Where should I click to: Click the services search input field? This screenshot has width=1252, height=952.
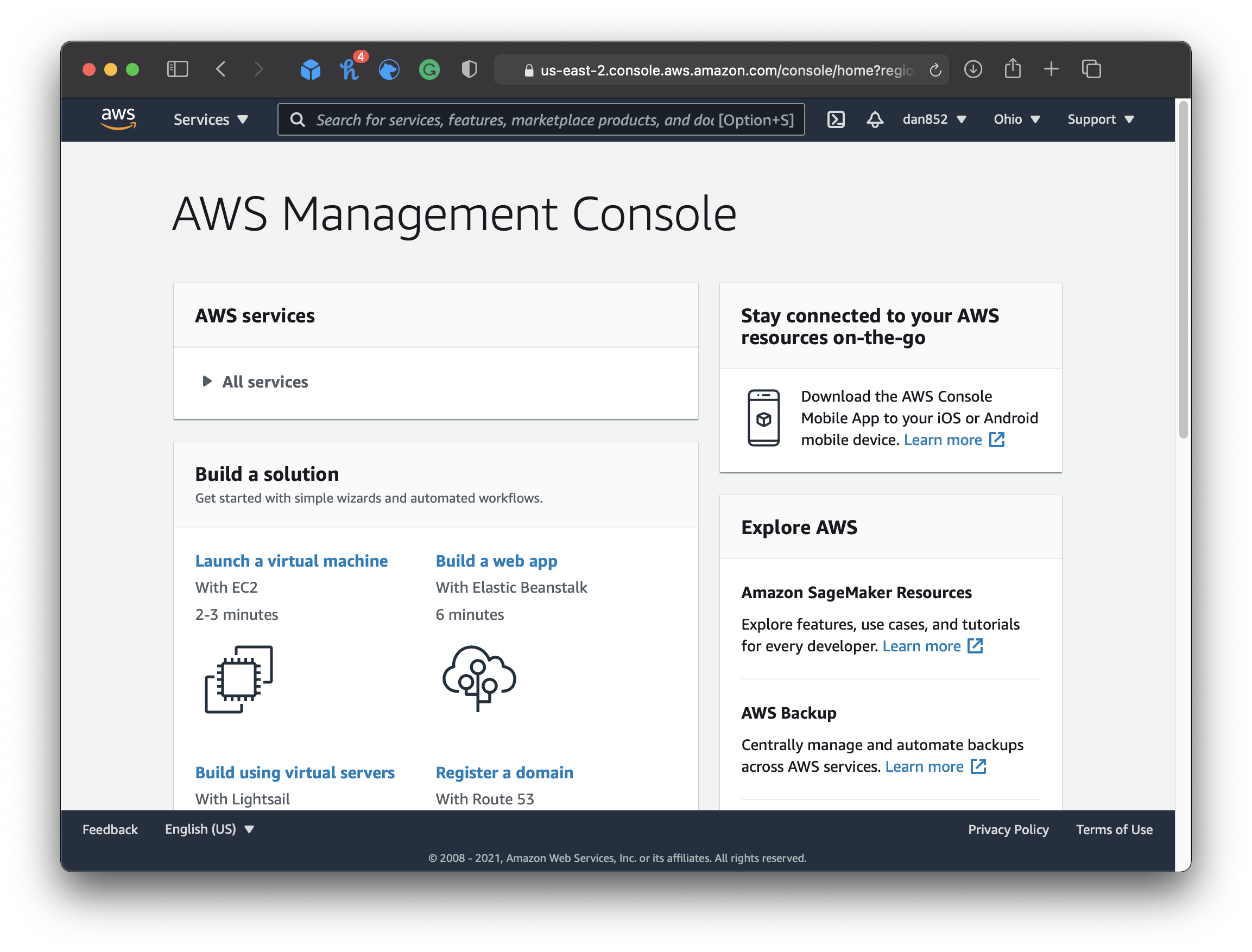[541, 119]
